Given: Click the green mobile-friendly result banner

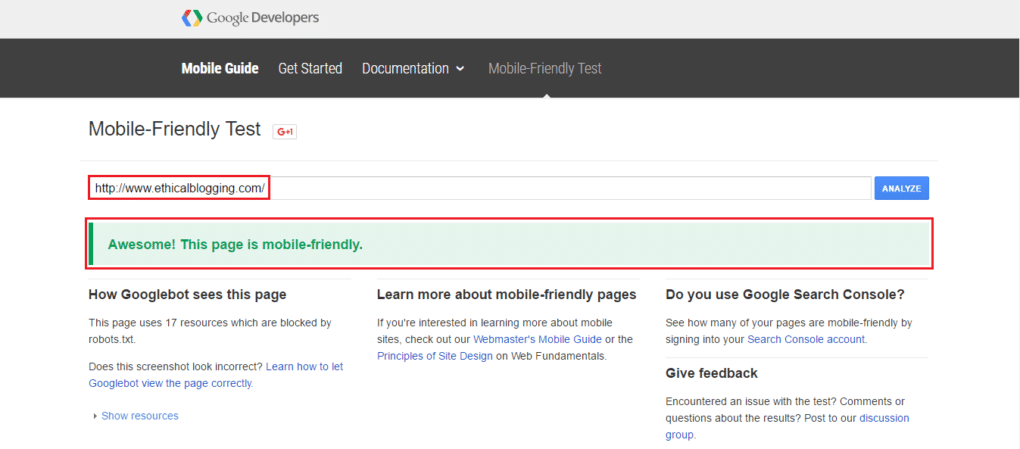Looking at the screenshot, I should point(510,244).
